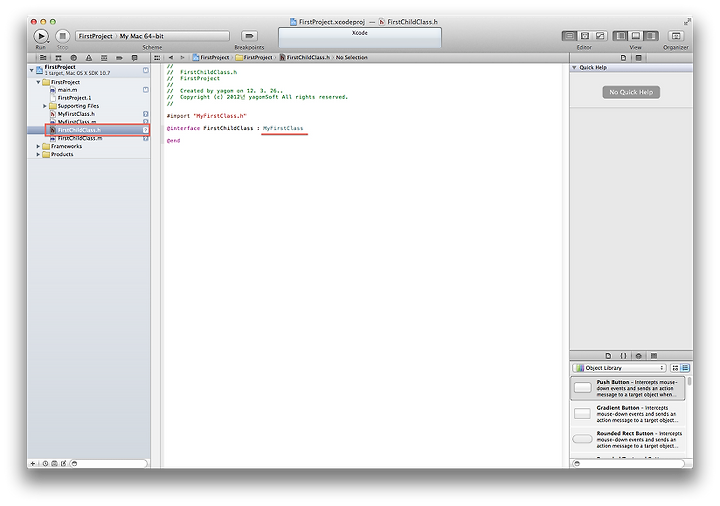
Task: Expand the Supporting Files folder
Action: pos(45,106)
